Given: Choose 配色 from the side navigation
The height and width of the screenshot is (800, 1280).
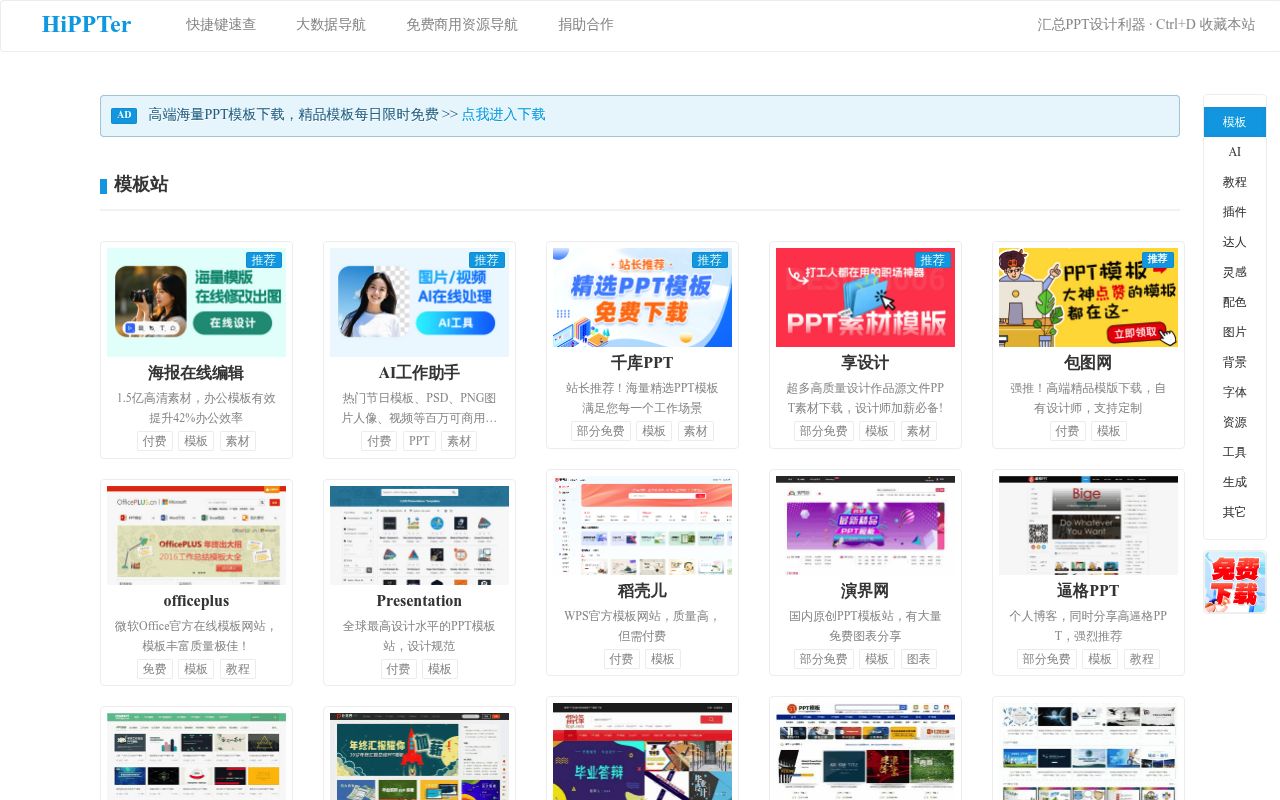Looking at the screenshot, I should click(1235, 302).
